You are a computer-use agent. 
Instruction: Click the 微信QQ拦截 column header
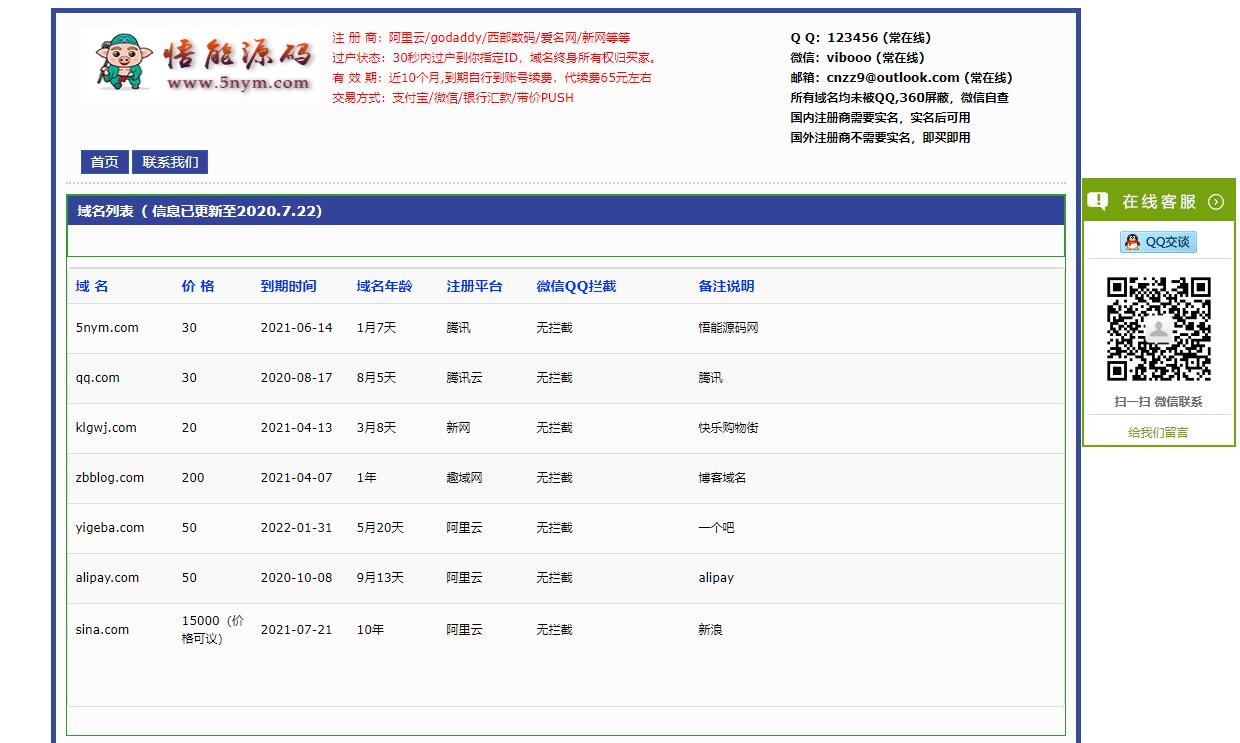coord(576,286)
